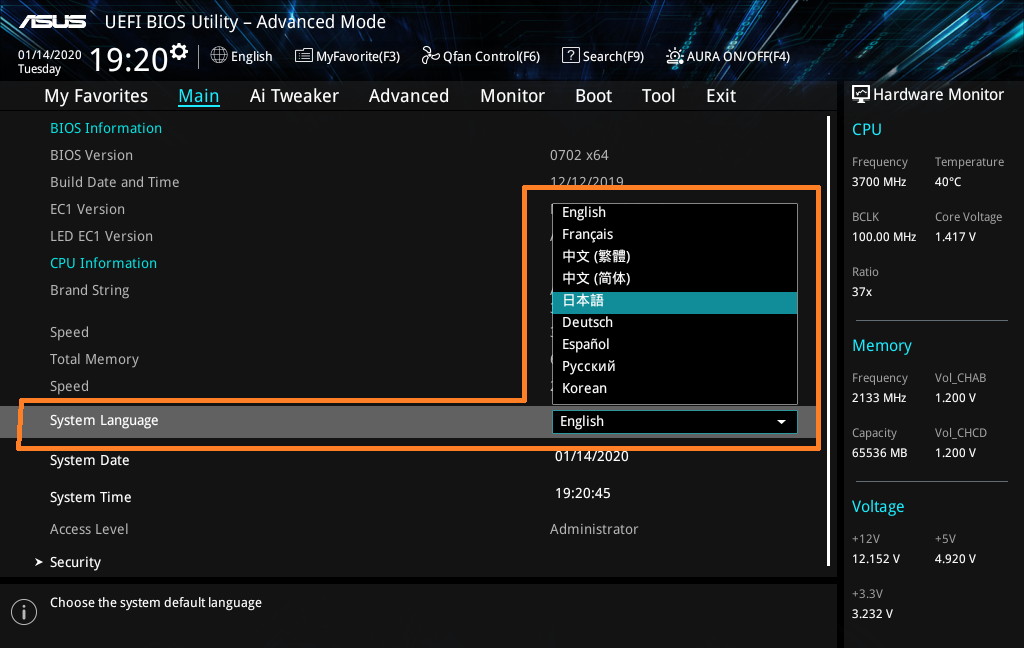Open the Security submenu label
Screen dimensions: 1024x648
[75, 562]
